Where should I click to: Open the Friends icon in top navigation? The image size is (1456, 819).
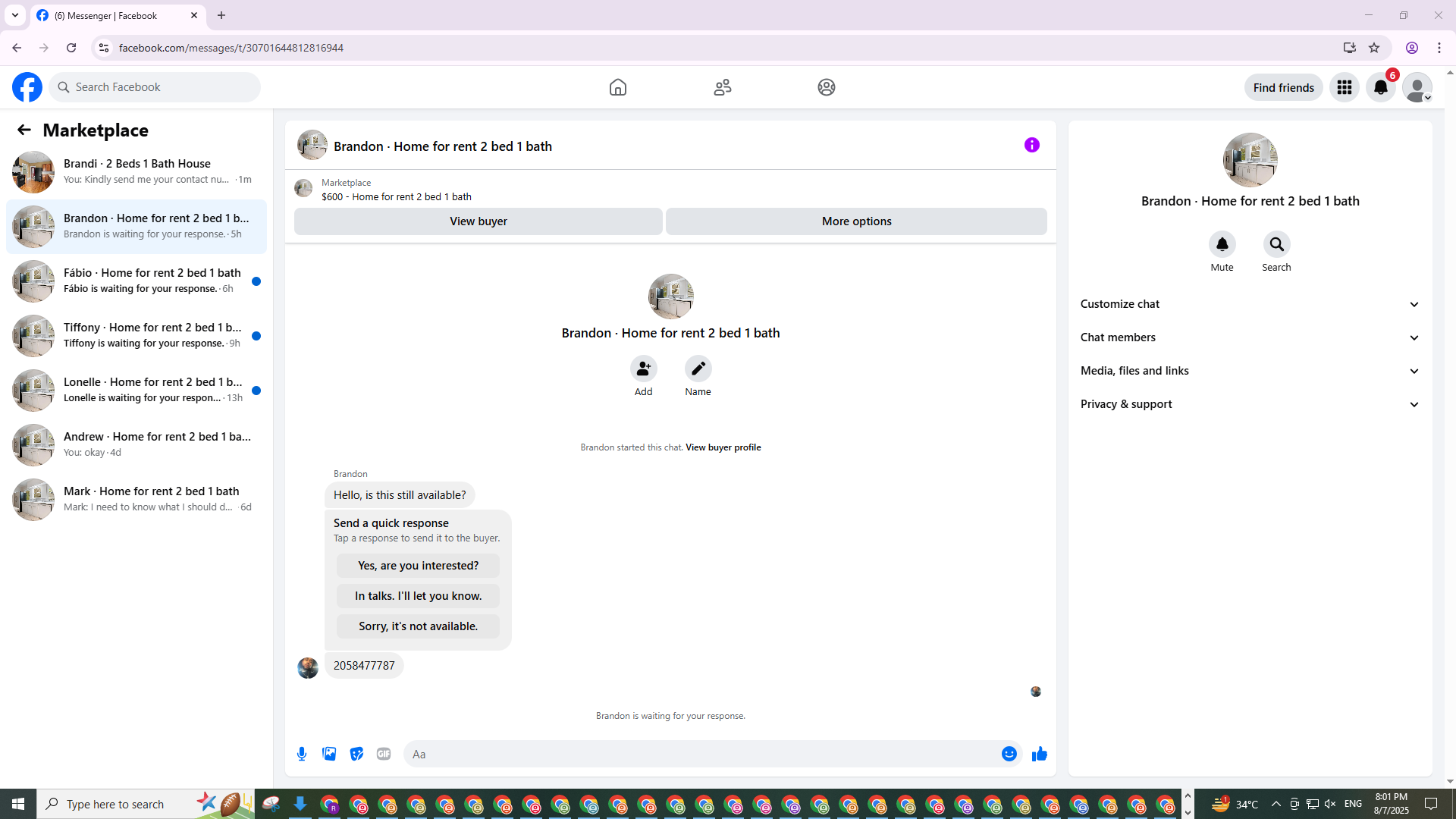coord(723,87)
